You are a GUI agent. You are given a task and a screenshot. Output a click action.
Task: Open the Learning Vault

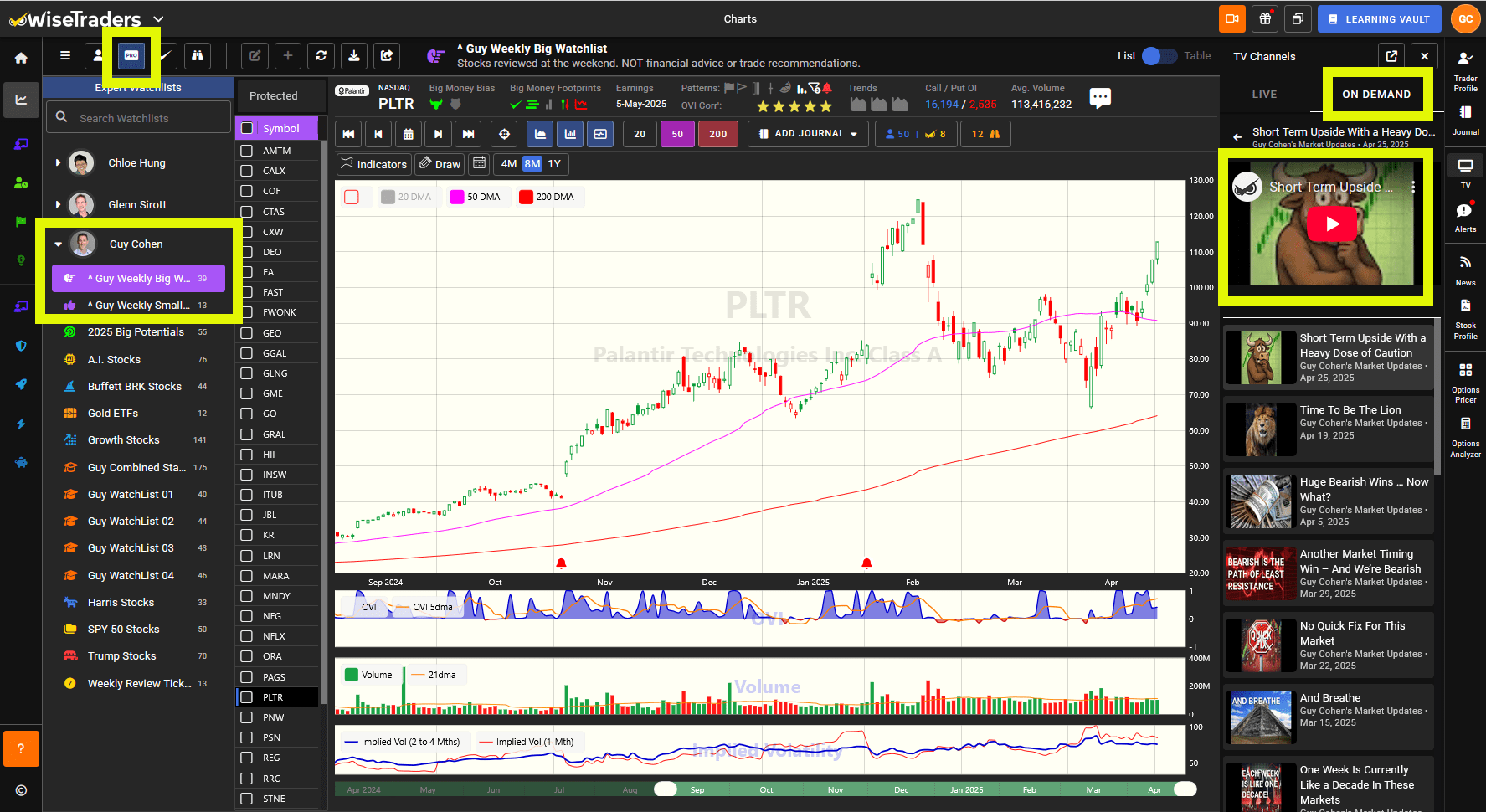click(1378, 18)
